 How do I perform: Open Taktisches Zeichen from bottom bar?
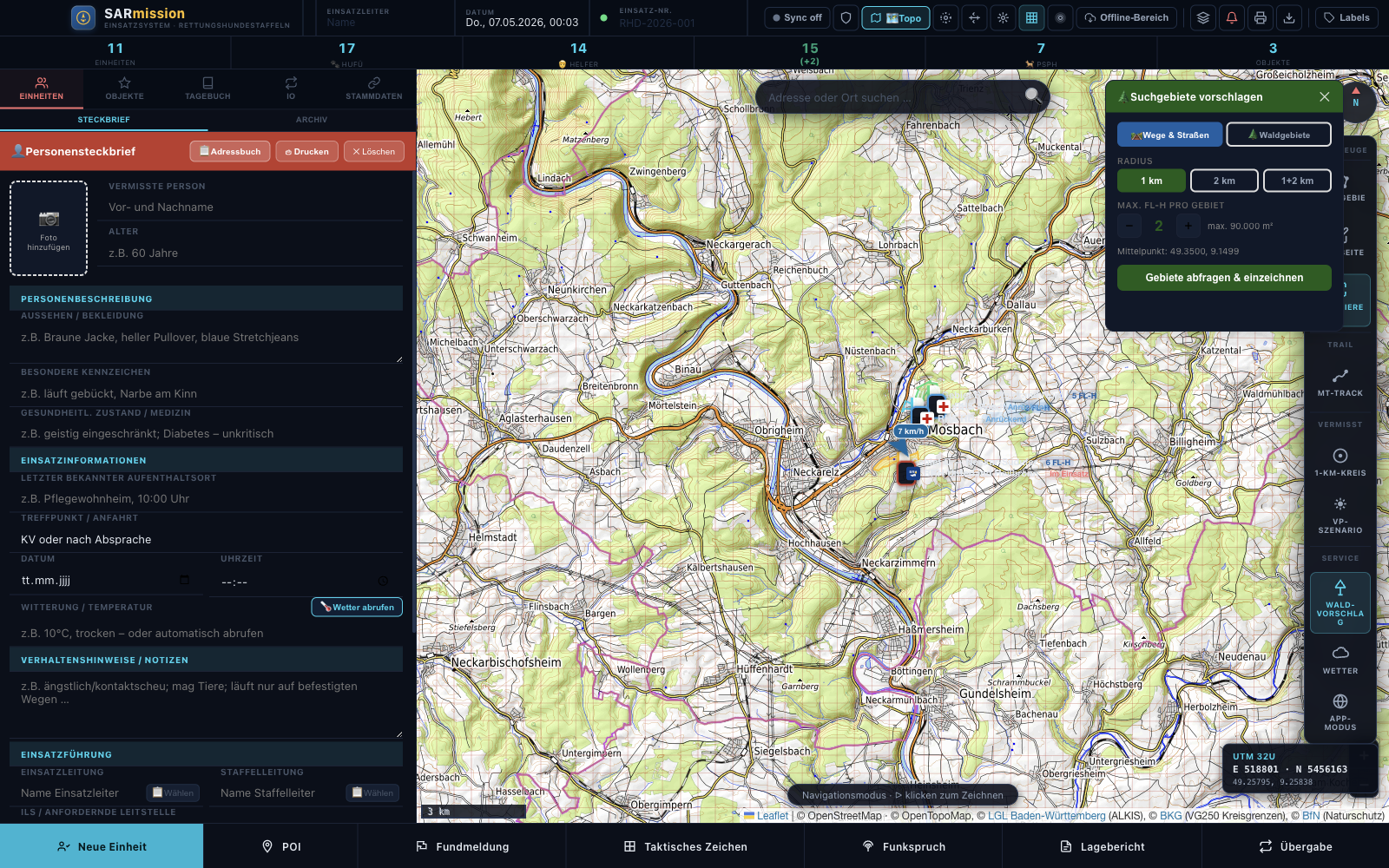pyautogui.click(x=685, y=846)
